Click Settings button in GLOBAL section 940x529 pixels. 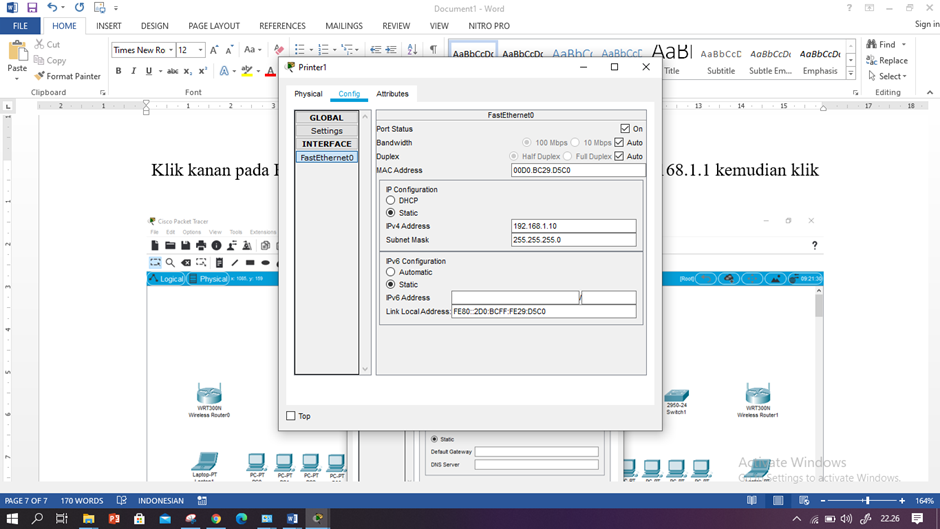pos(327,131)
